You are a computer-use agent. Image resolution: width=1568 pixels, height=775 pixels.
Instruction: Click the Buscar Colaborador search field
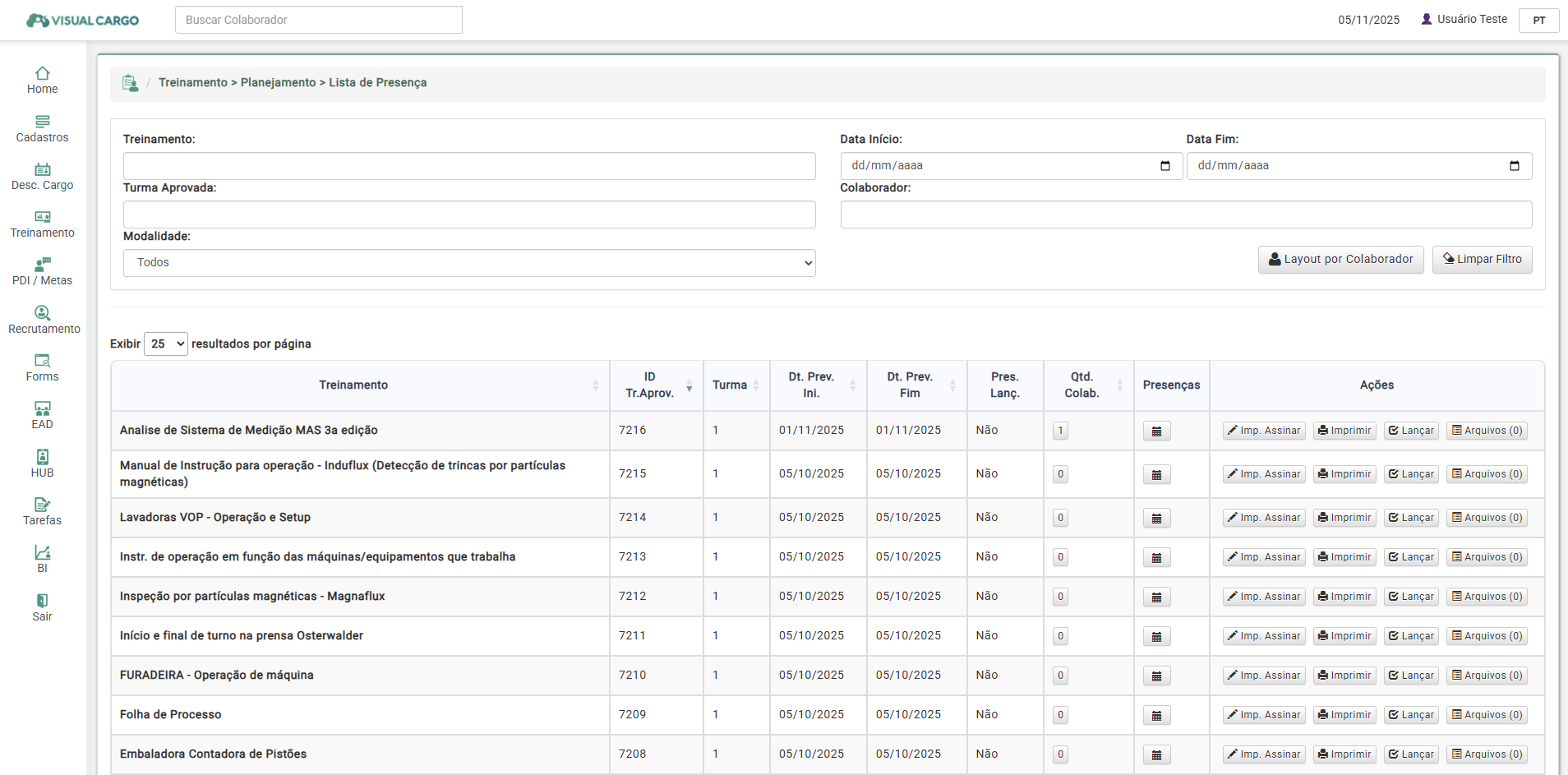coord(318,20)
